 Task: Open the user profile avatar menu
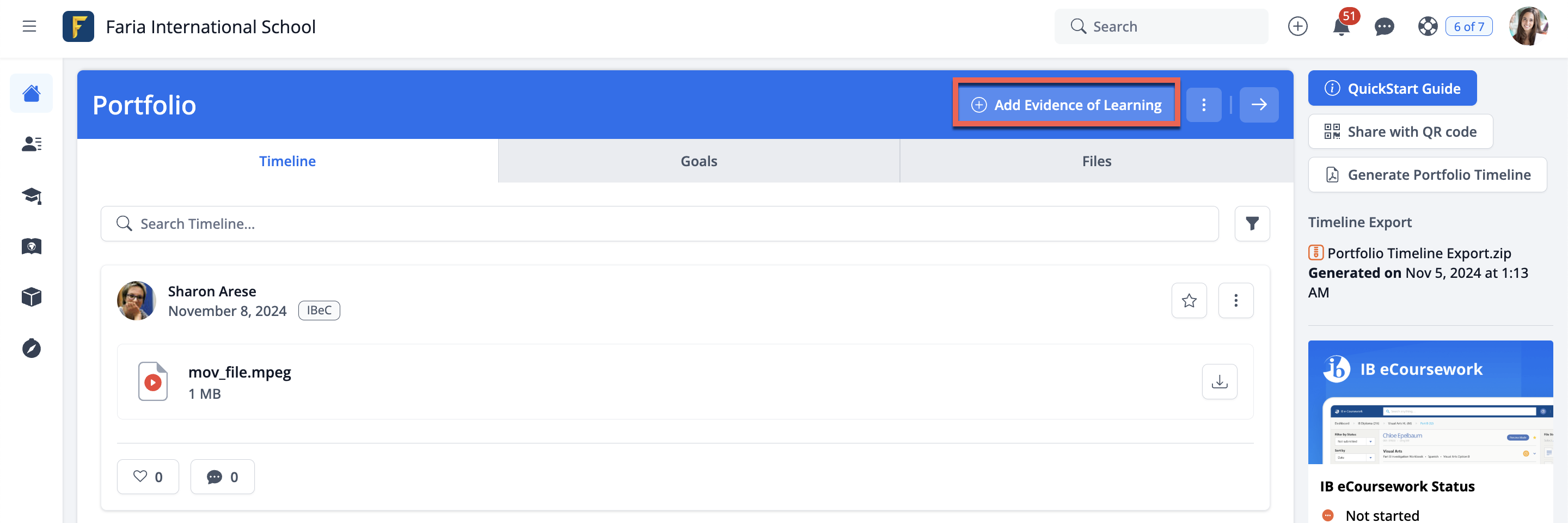[x=1528, y=27]
